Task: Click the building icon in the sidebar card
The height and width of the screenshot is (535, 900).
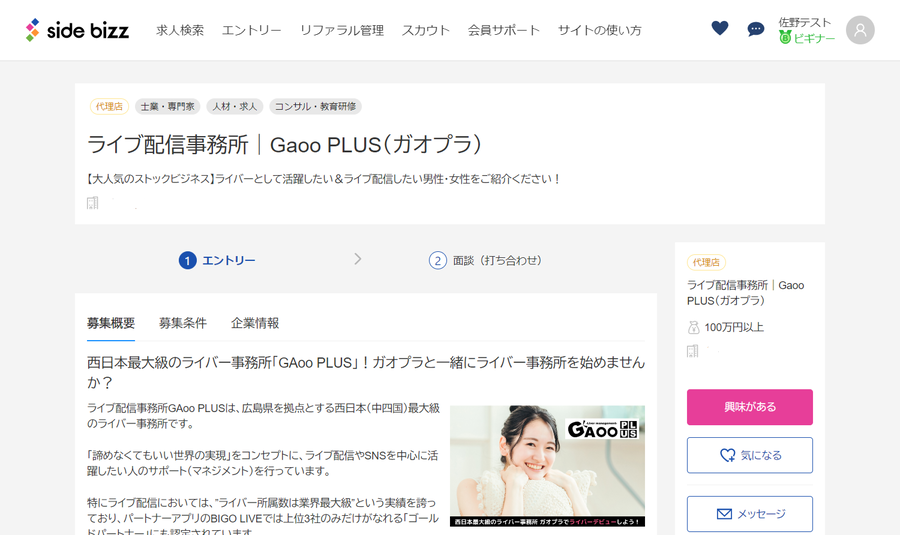Action: 693,351
